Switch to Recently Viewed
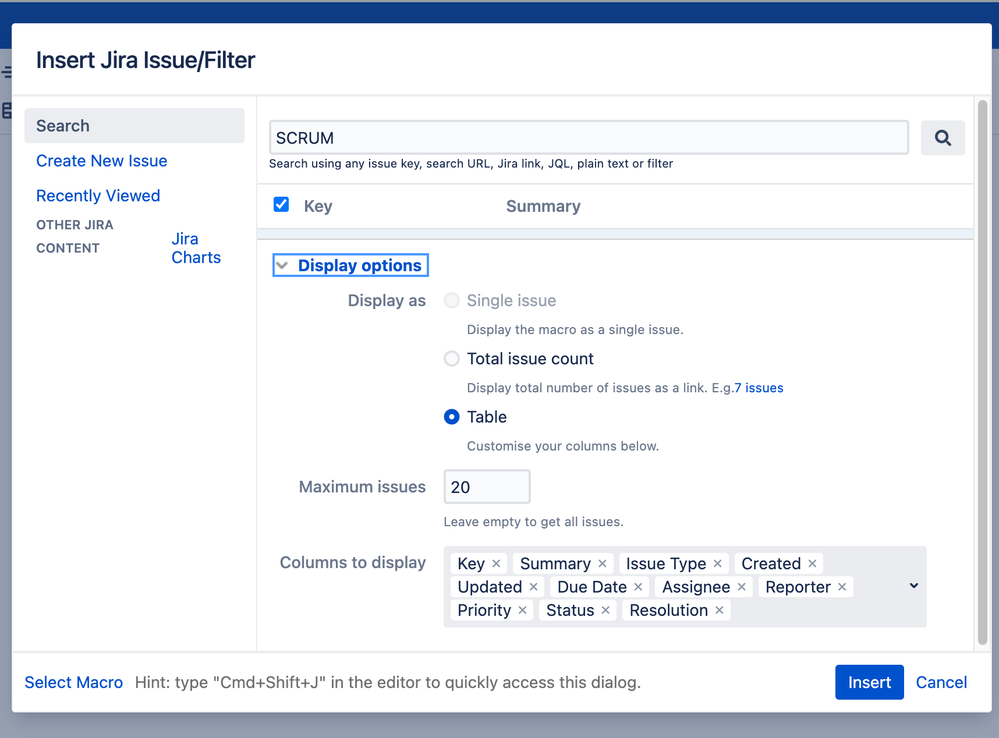The height and width of the screenshot is (738, 999). tap(98, 196)
